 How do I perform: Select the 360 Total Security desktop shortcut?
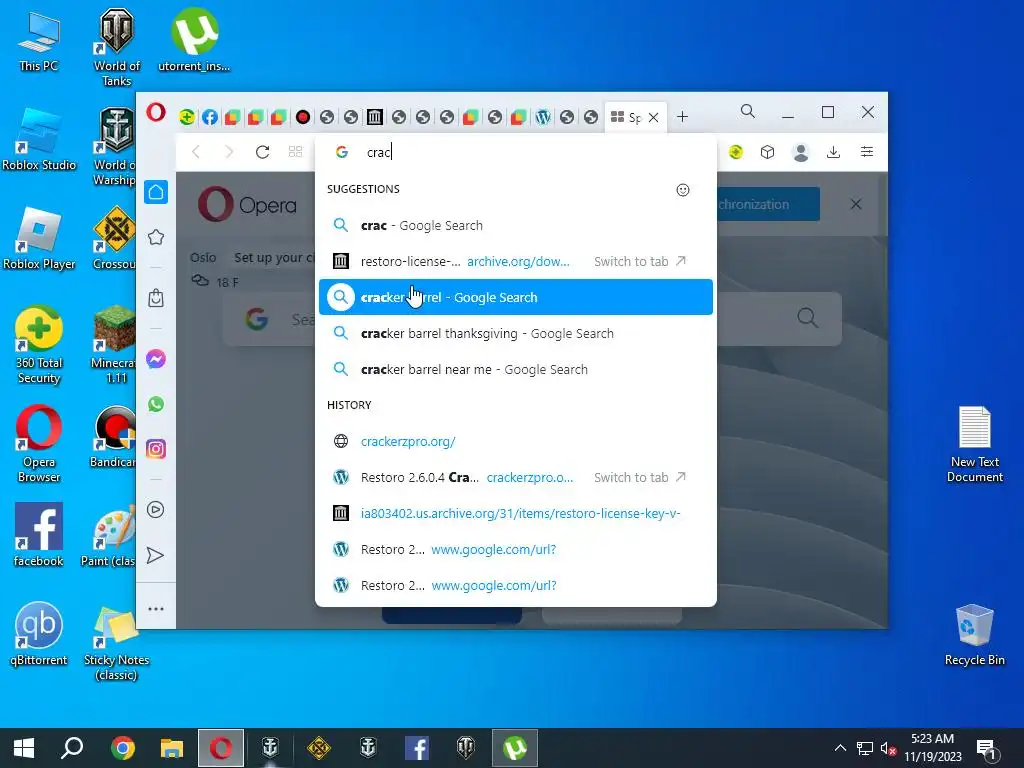tap(39, 345)
